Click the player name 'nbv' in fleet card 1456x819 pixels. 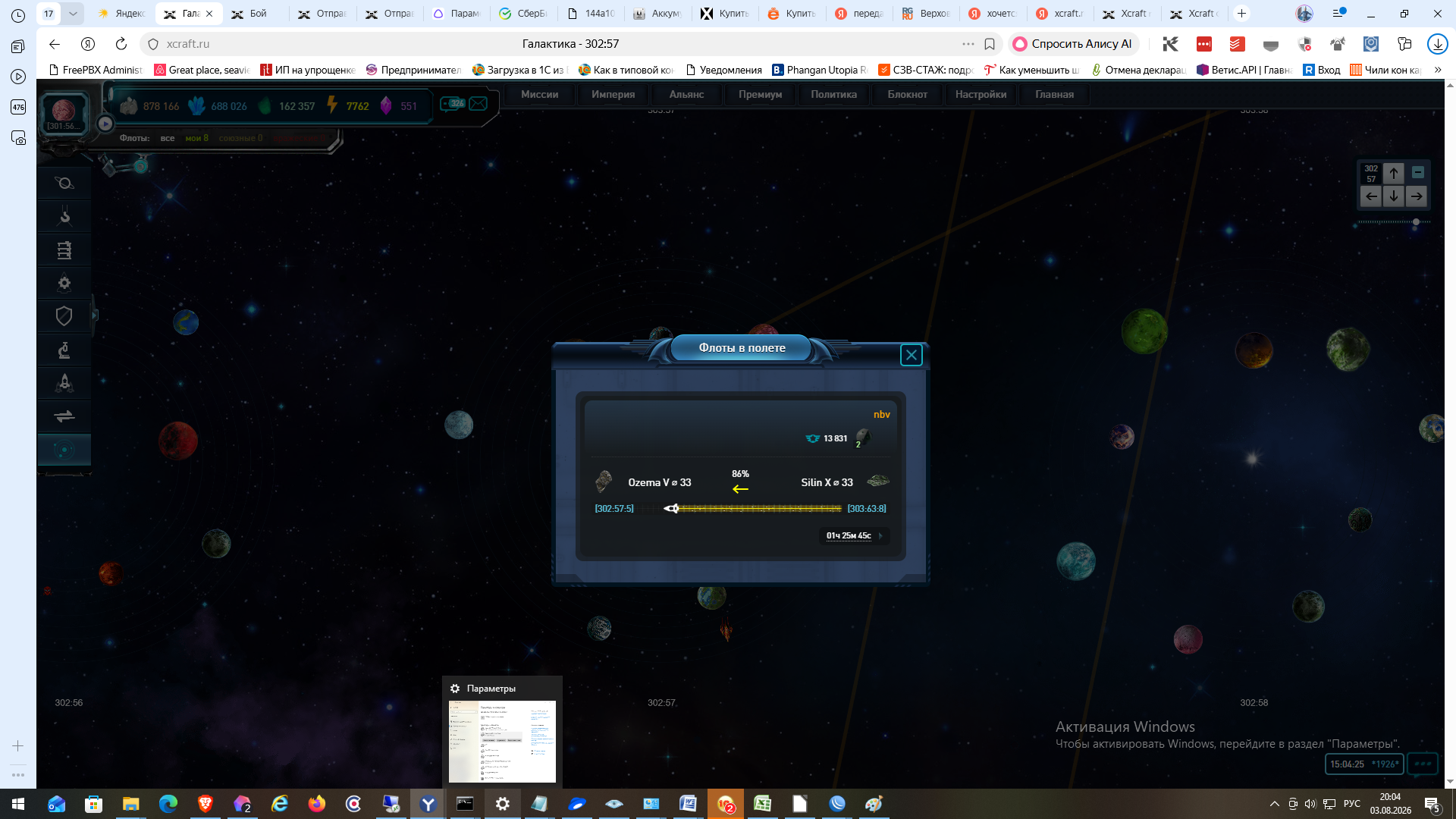point(881,414)
